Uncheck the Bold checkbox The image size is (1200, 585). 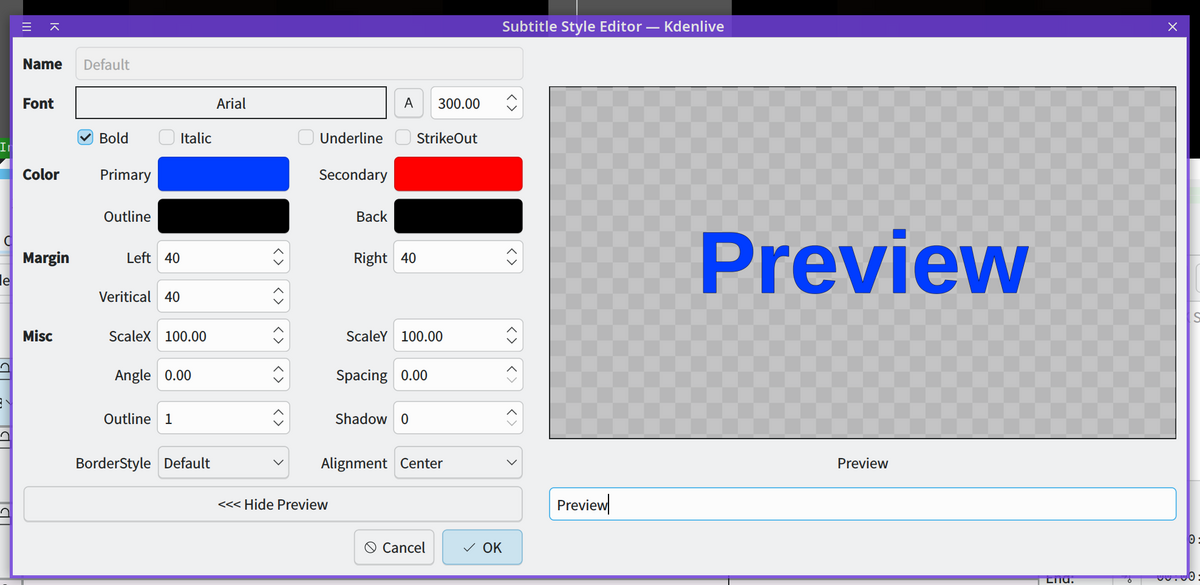(x=86, y=138)
